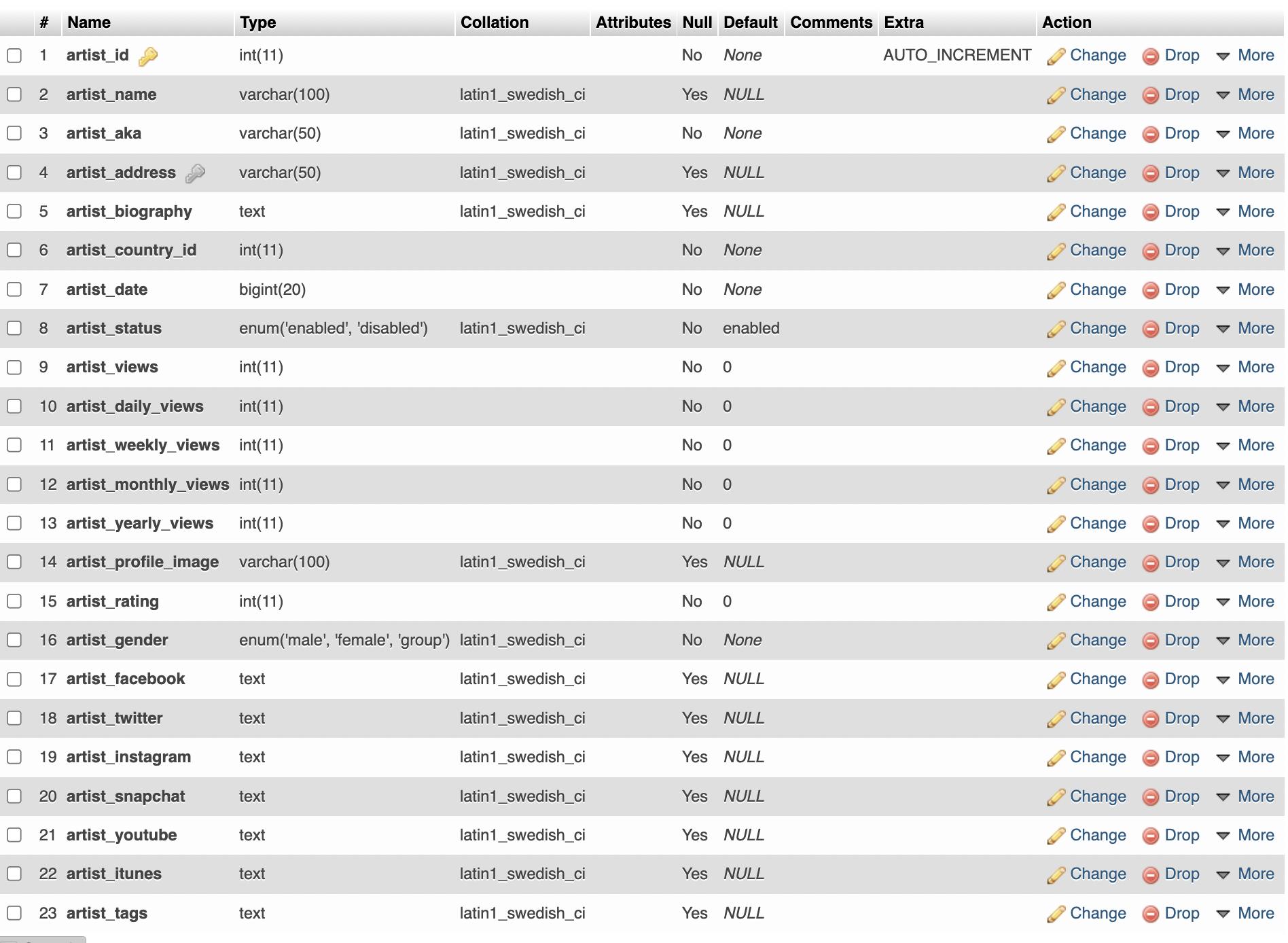Expand More dropdown for artist_views
This screenshot has height=943, width=1288.
pos(1245,367)
